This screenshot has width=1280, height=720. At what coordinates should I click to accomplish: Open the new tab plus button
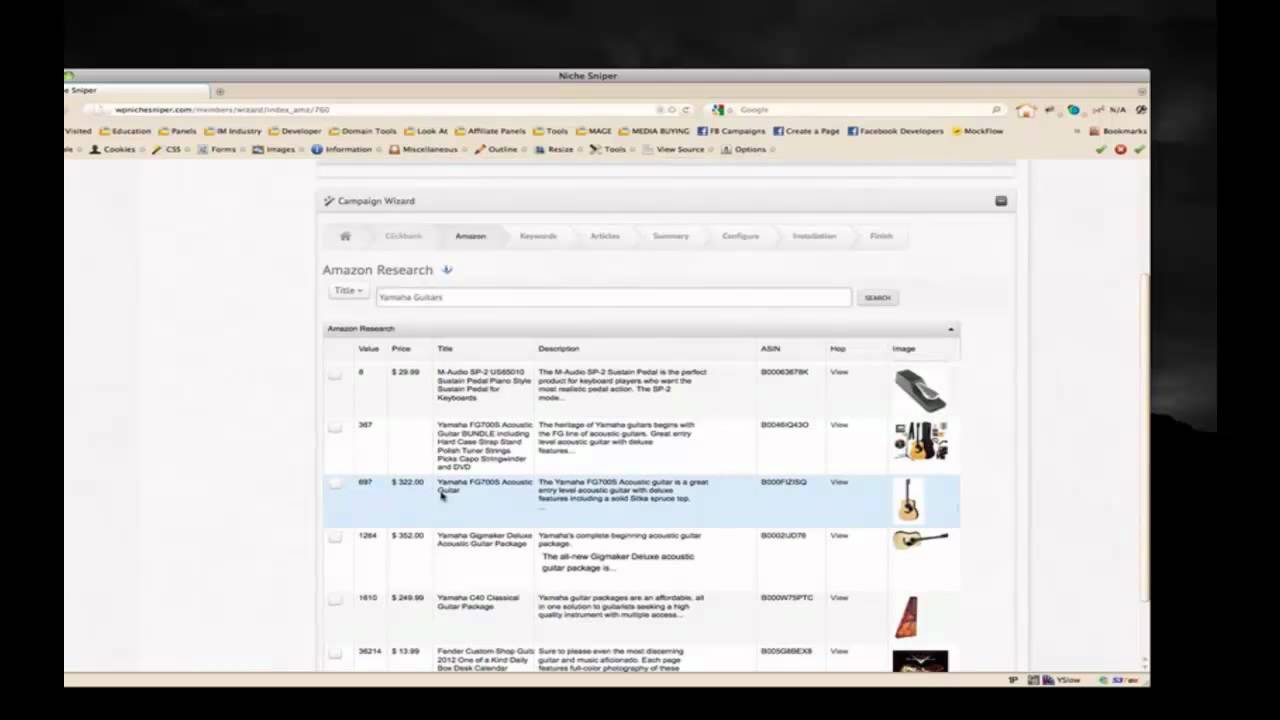point(220,91)
